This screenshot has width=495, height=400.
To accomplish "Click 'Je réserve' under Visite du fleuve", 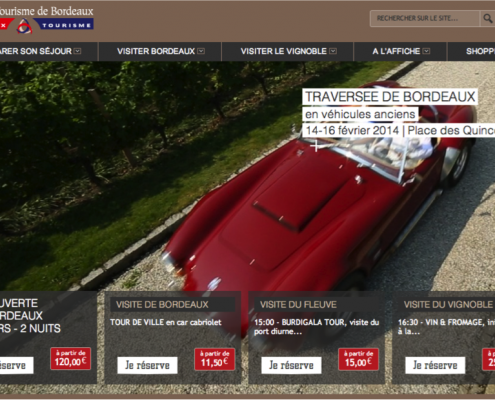I will coord(291,365).
